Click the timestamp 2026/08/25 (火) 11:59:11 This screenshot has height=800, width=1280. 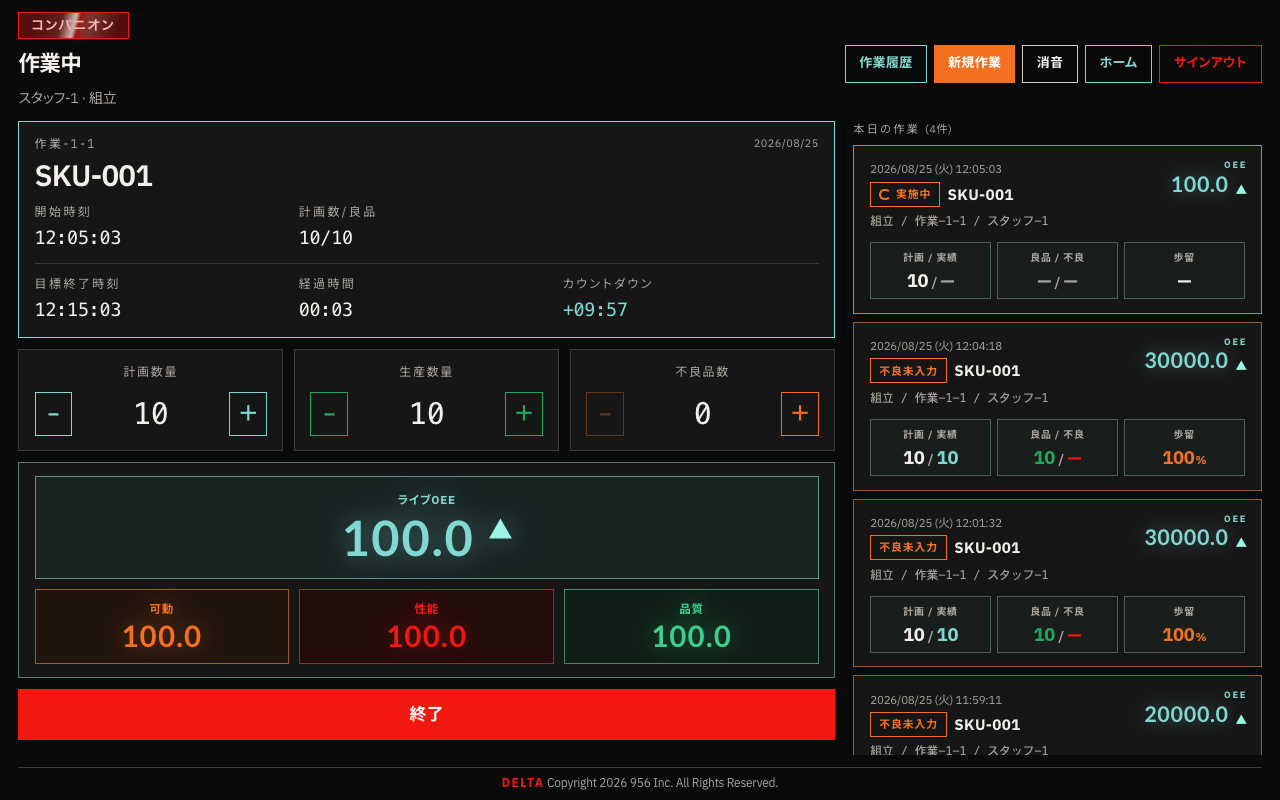point(936,700)
